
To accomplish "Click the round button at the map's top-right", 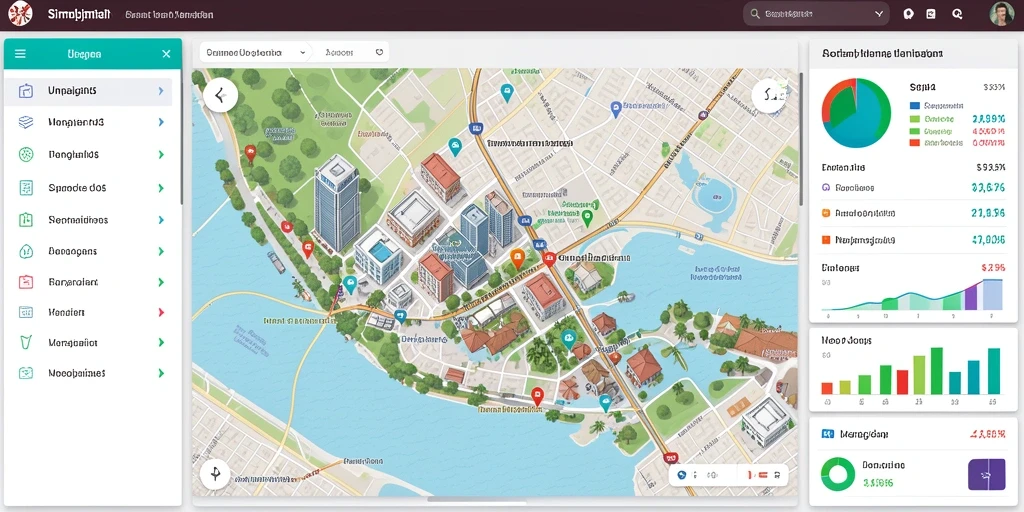I will click(x=769, y=97).
